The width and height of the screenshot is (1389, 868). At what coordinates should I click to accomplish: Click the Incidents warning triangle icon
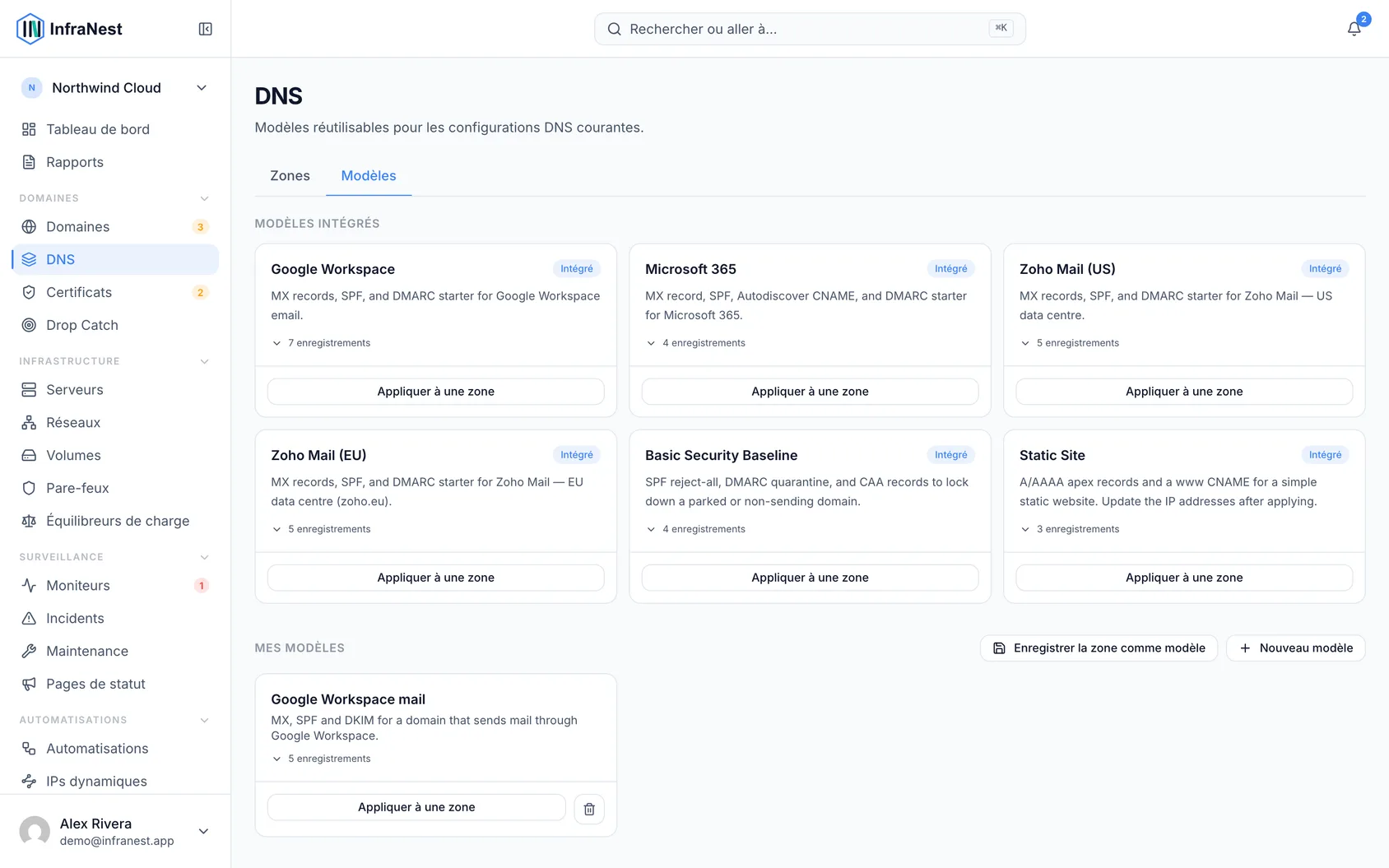click(29, 618)
